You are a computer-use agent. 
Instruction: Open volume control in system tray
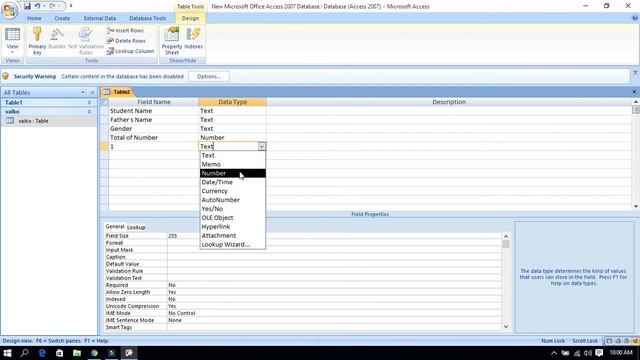[588, 353]
